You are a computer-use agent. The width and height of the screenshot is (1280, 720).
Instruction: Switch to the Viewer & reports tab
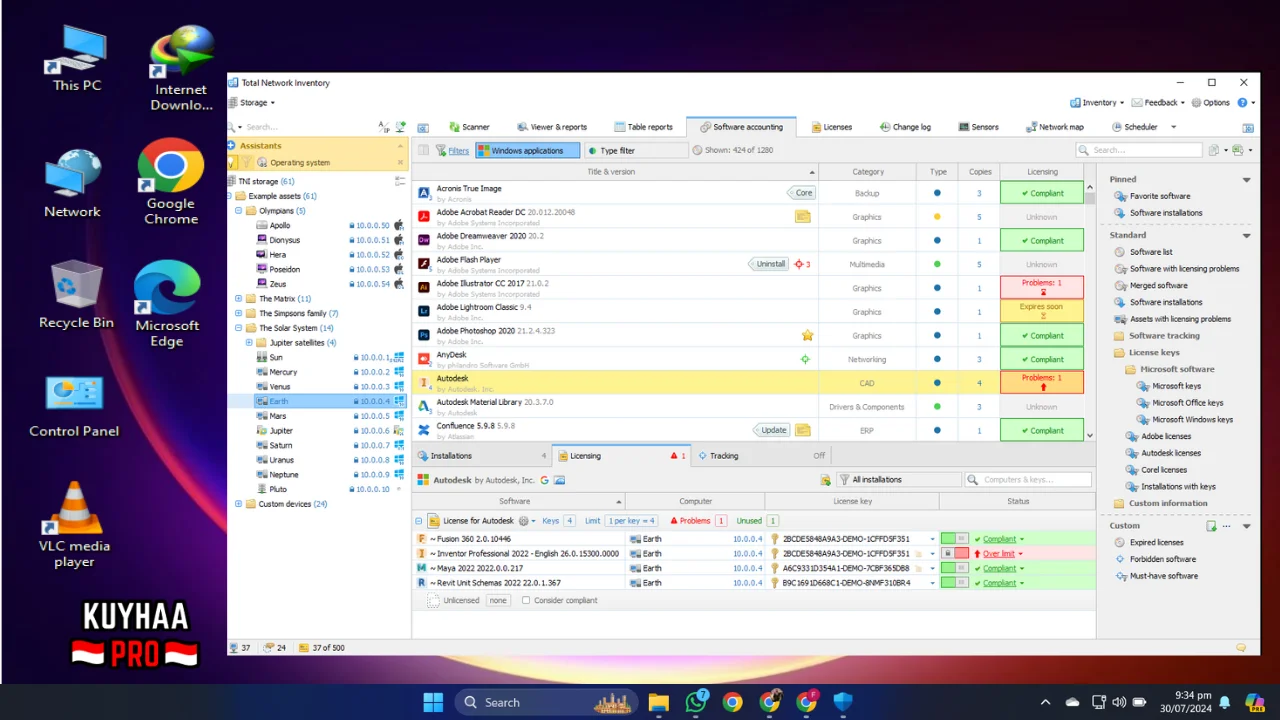(552, 127)
